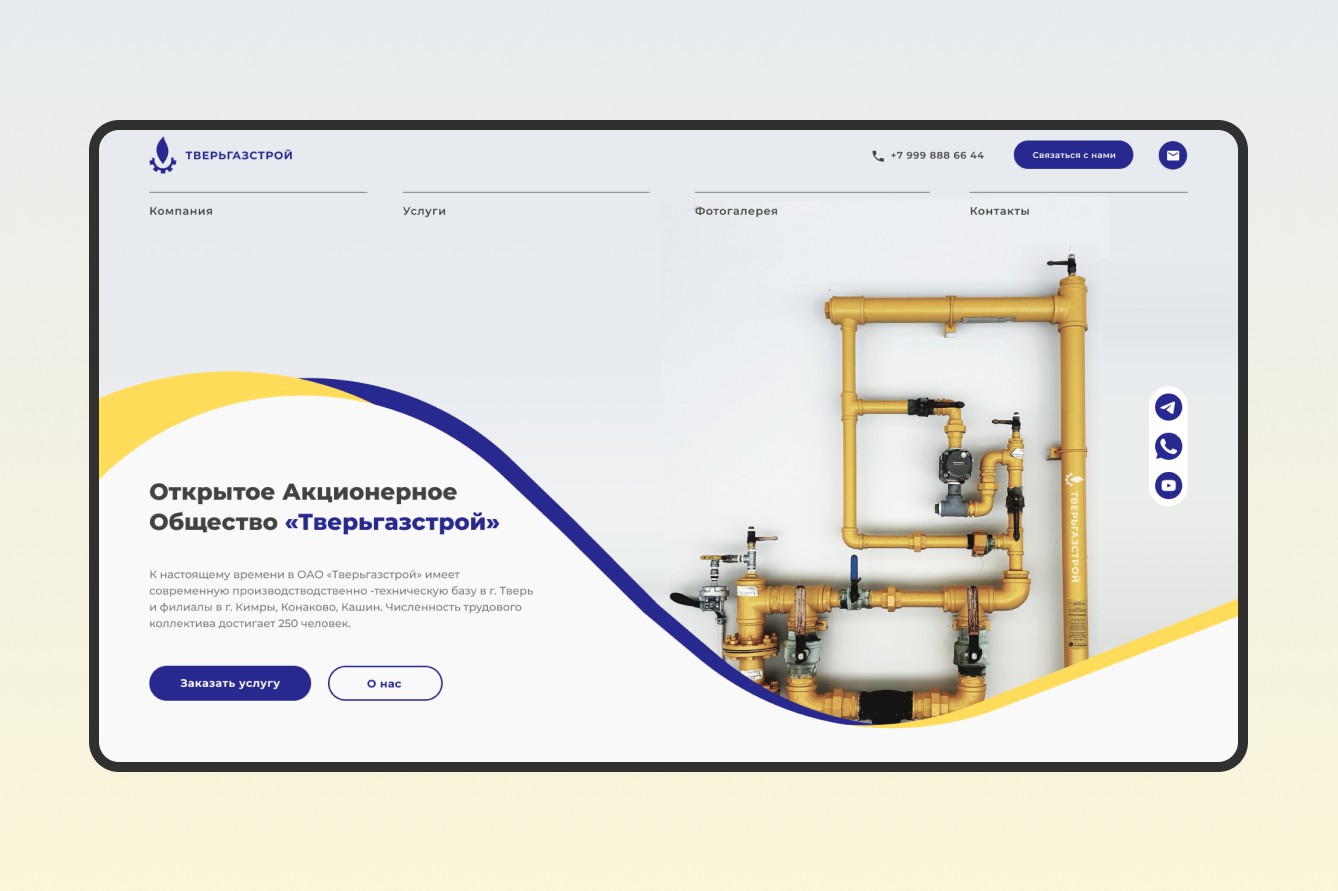Call the +7 999 888 66 44 number link
Image resolution: width=1338 pixels, height=891 pixels.
tap(937, 156)
